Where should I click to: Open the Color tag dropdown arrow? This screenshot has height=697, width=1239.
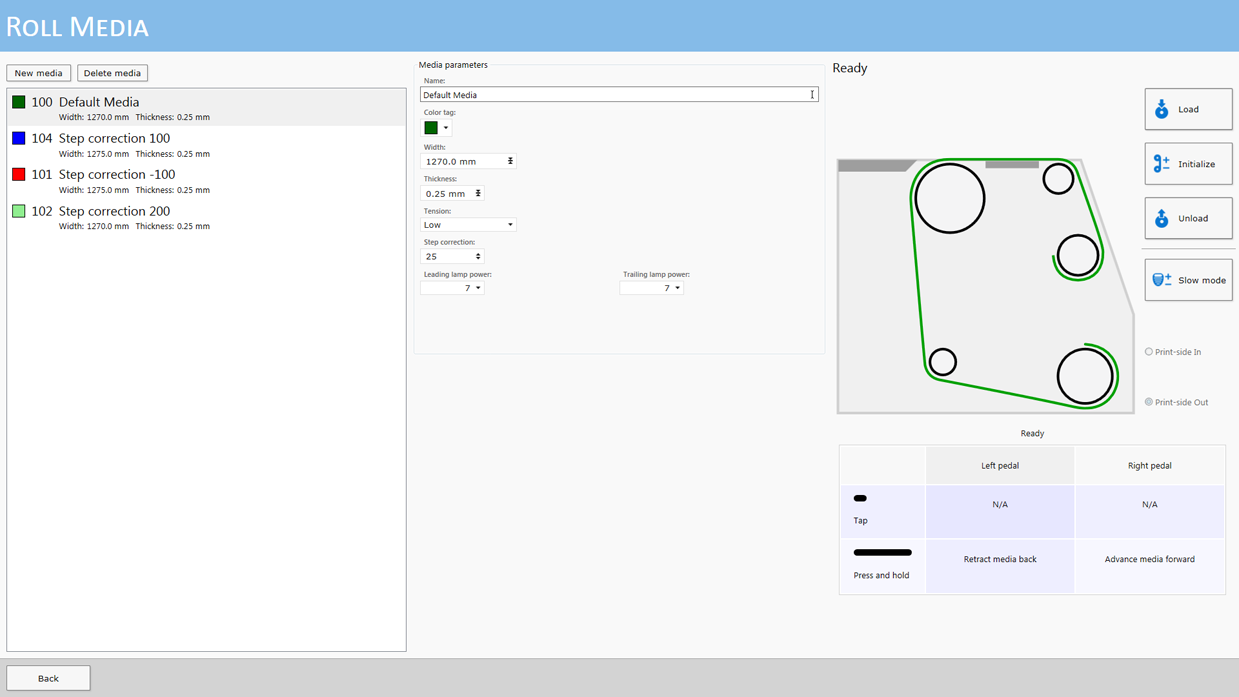click(x=446, y=128)
